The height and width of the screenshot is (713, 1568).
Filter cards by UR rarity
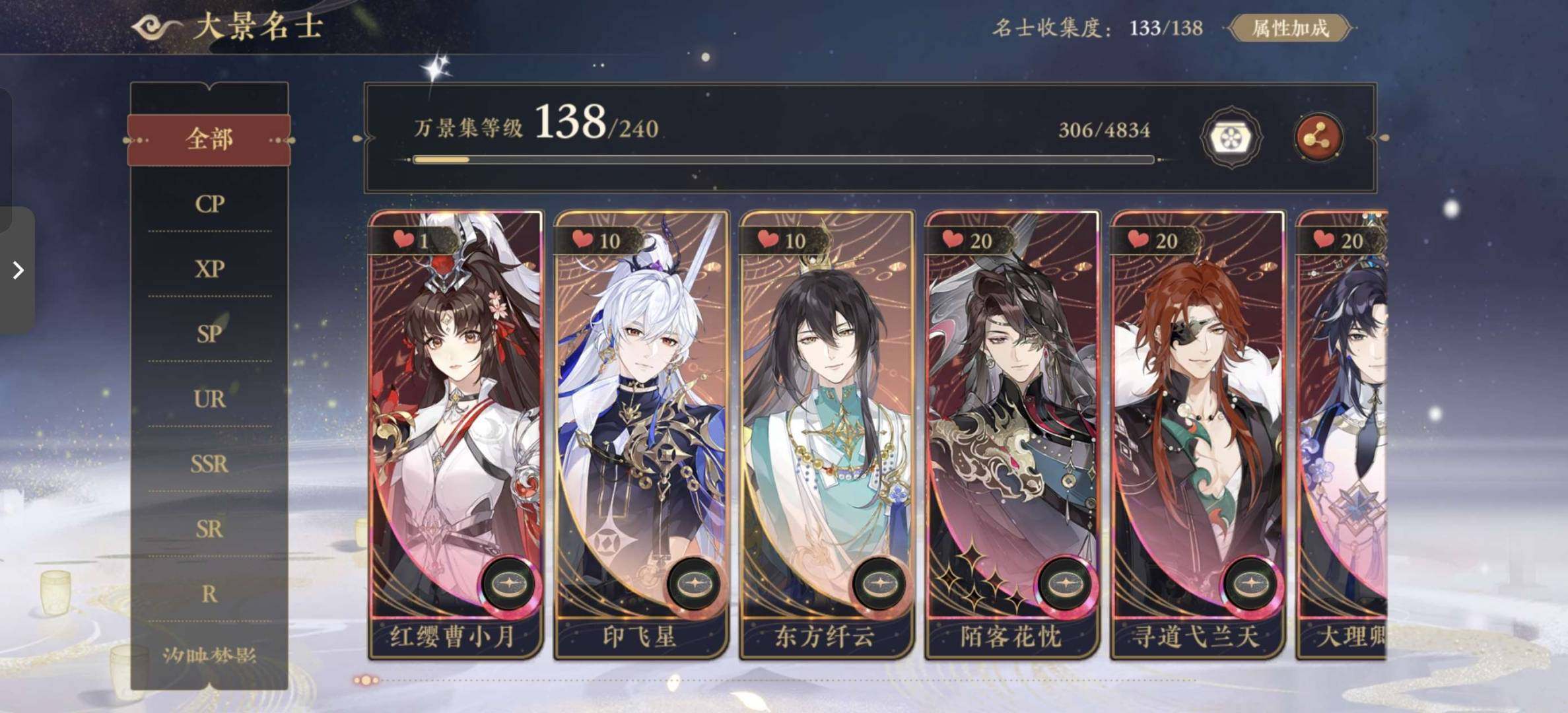click(x=209, y=399)
